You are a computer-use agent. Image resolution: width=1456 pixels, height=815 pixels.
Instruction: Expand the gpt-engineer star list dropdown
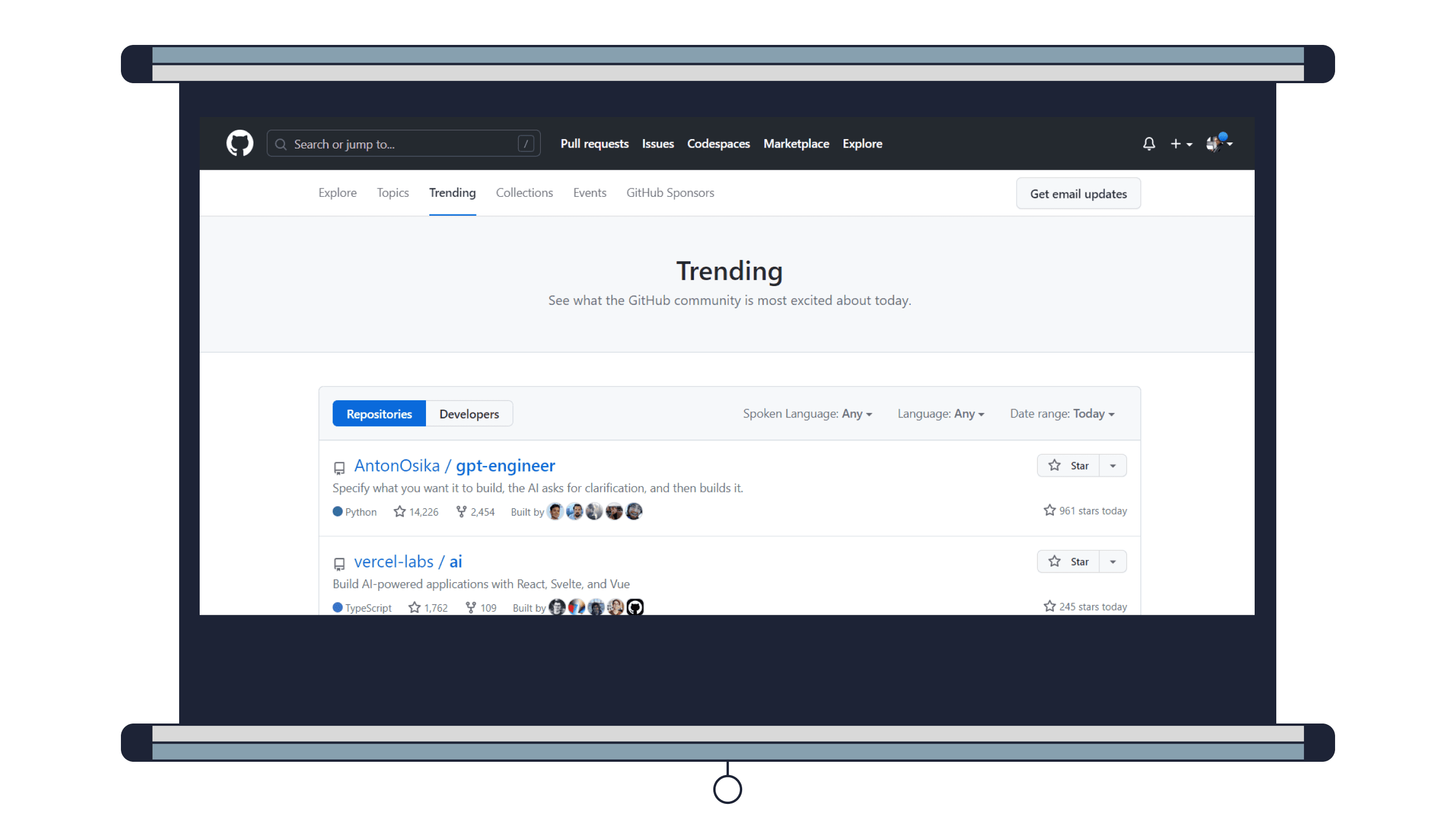1112,465
